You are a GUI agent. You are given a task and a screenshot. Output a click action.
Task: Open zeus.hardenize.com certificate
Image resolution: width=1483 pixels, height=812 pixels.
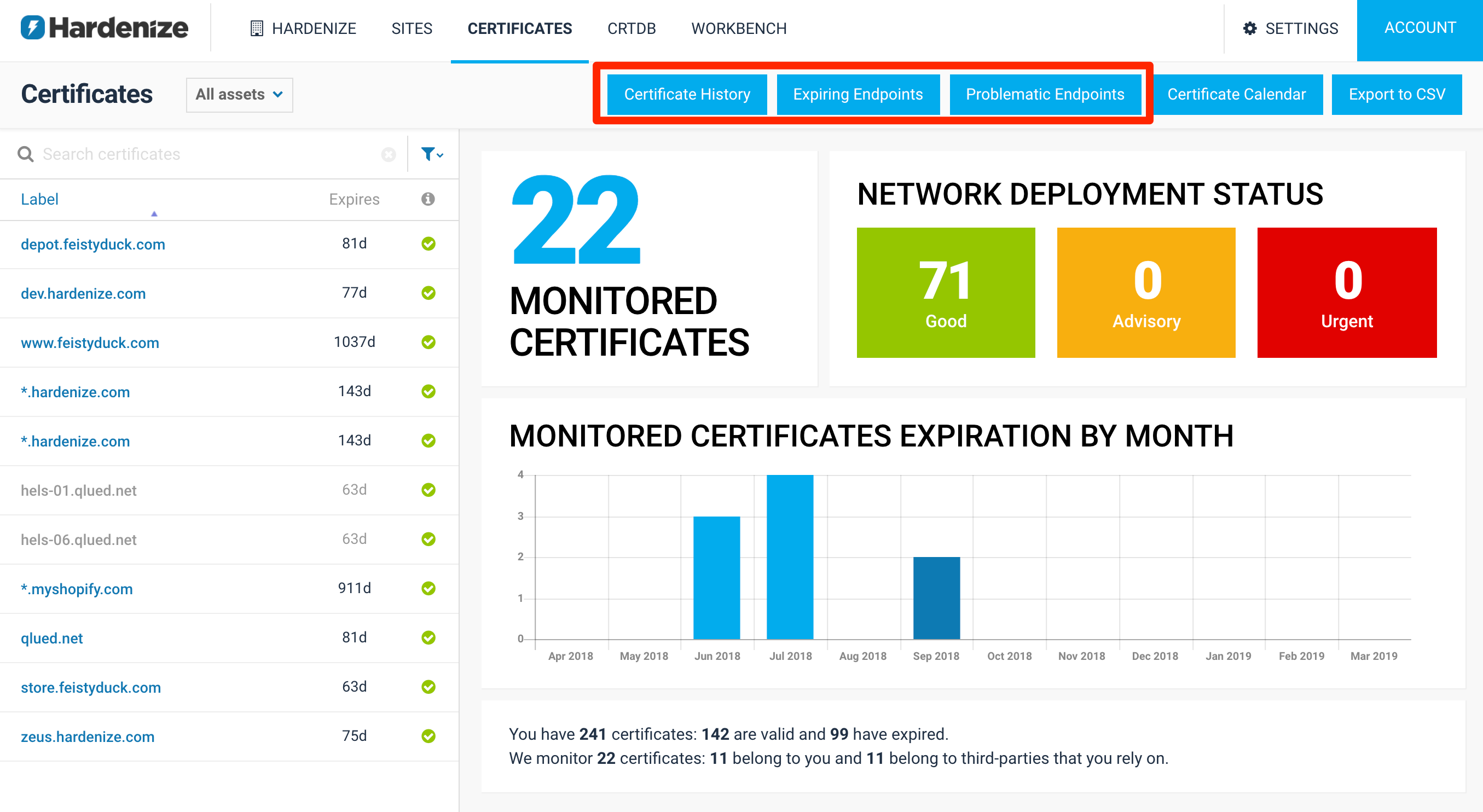click(x=88, y=736)
